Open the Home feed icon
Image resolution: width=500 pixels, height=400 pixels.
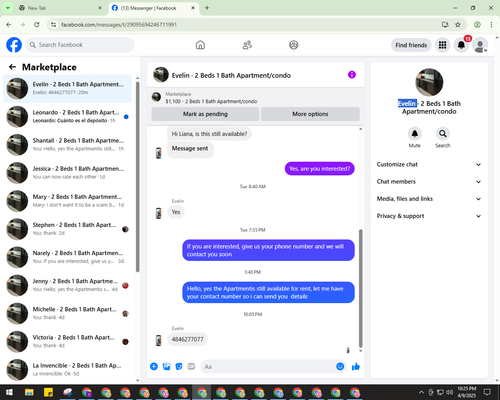point(200,45)
